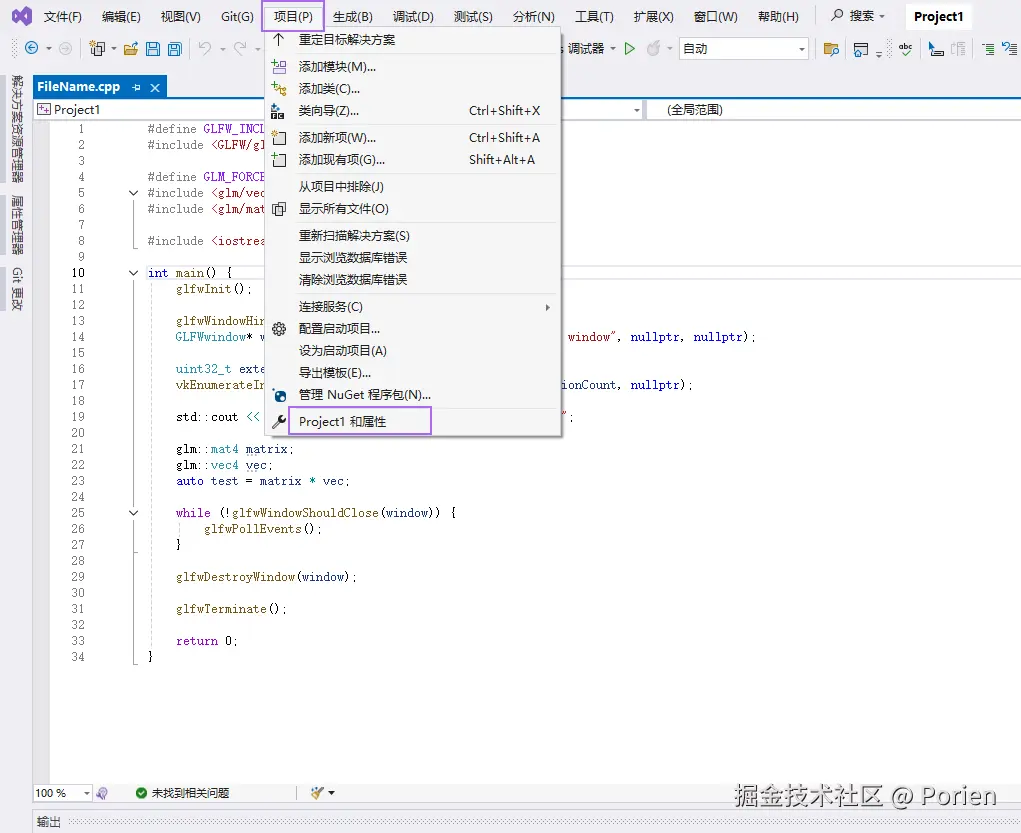
Task: Click the spell checker abc icon
Action: click(x=905, y=49)
